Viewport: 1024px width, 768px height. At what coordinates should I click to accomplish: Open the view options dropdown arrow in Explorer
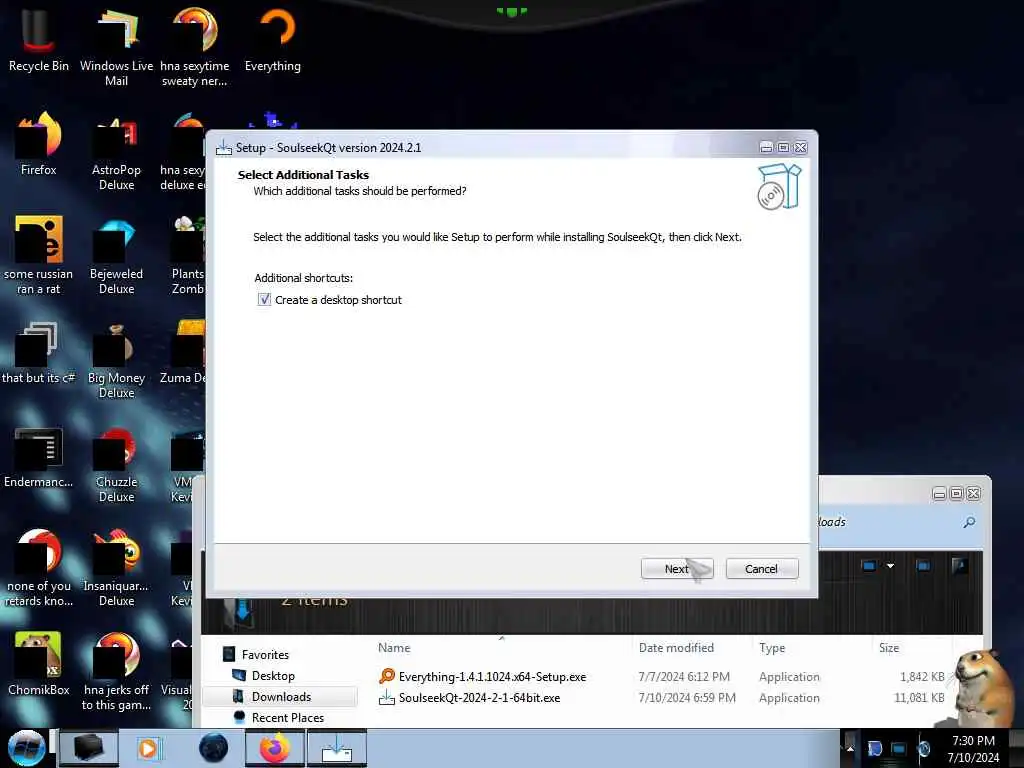pos(890,566)
